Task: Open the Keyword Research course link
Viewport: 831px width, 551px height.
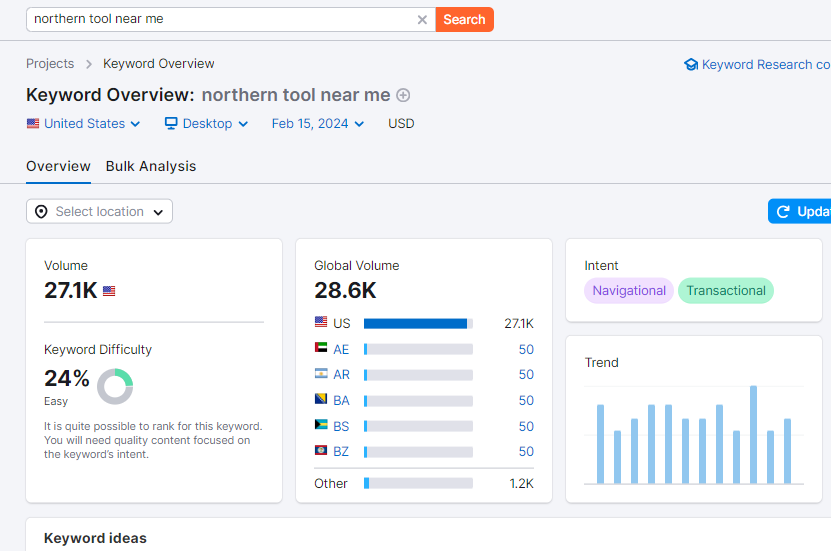Action: (x=757, y=65)
